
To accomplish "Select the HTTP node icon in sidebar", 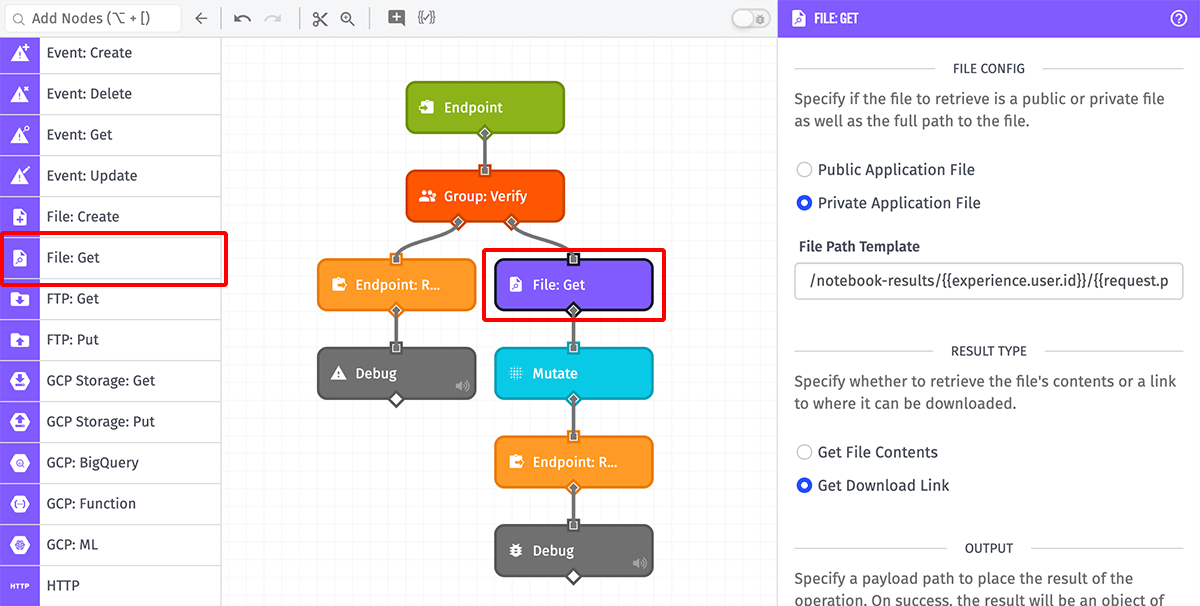I will tap(20, 585).
